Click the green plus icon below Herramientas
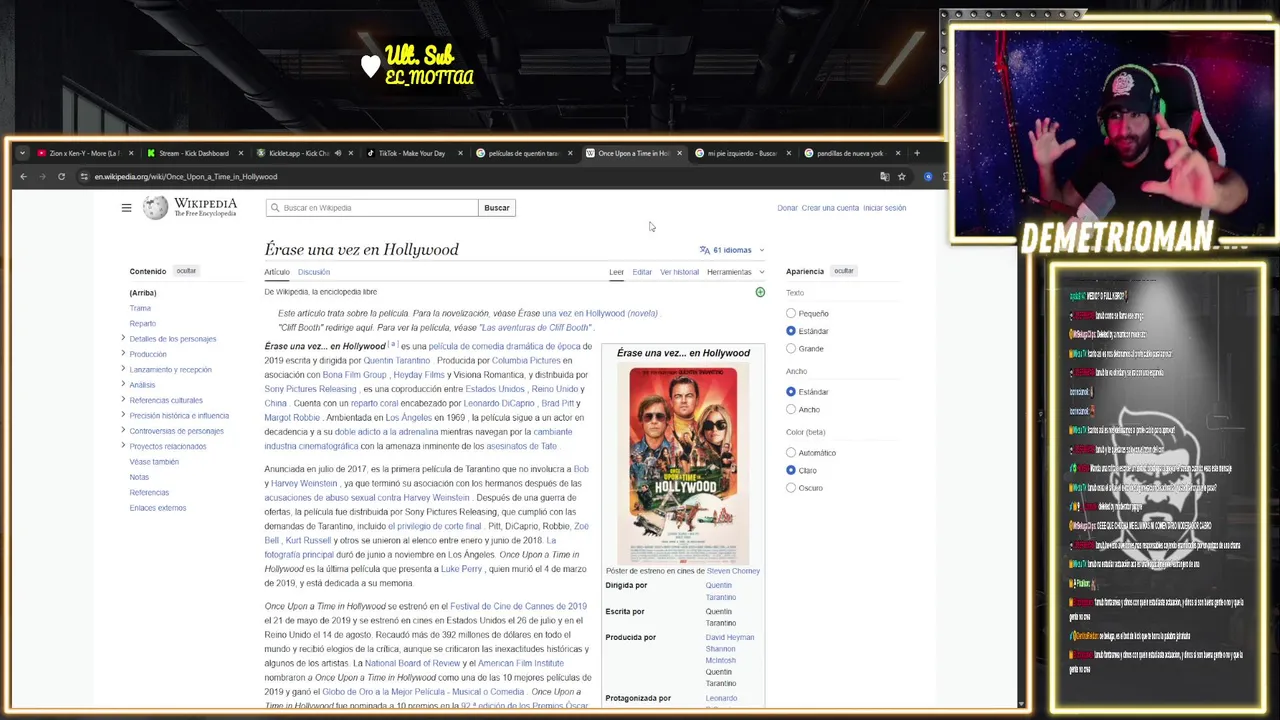The width and height of the screenshot is (1280, 720). [x=760, y=292]
